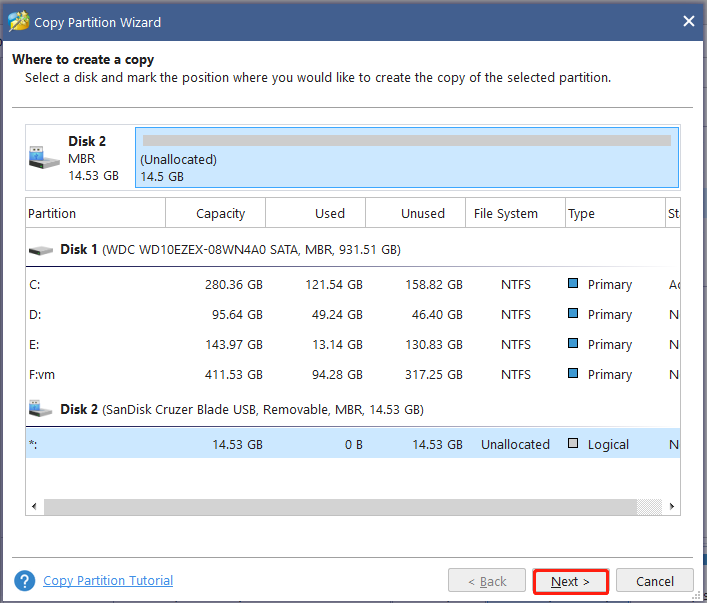The height and width of the screenshot is (603, 707).
Task: Click the Logical type label
Action: click(x=608, y=445)
